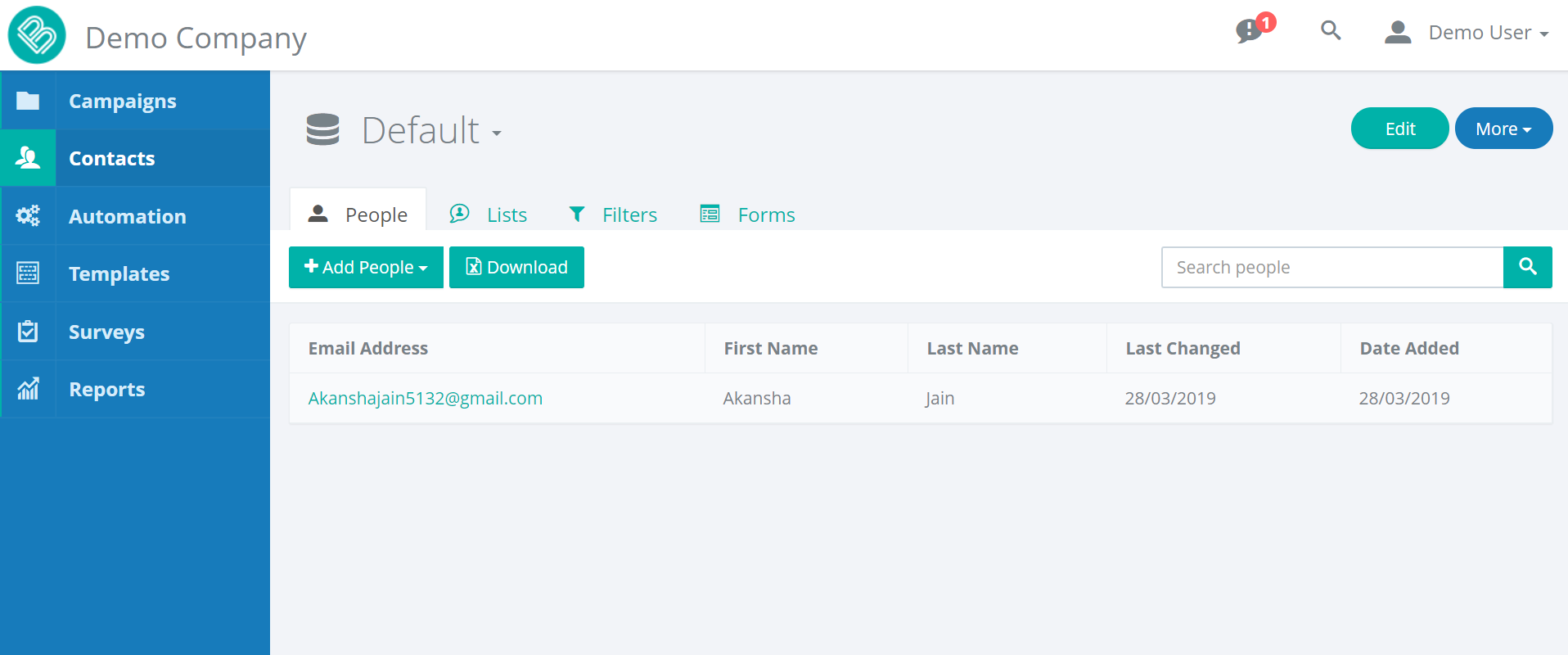Download the people list
Viewport: 1568px width, 655px height.
516,268
